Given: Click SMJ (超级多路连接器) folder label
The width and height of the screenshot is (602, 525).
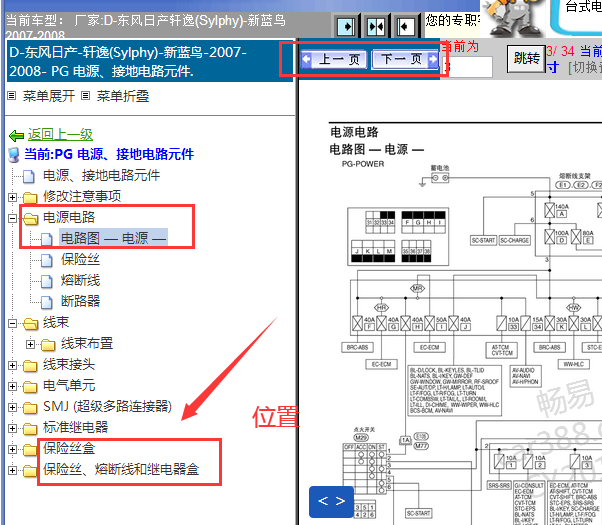Looking at the screenshot, I should [108, 406].
